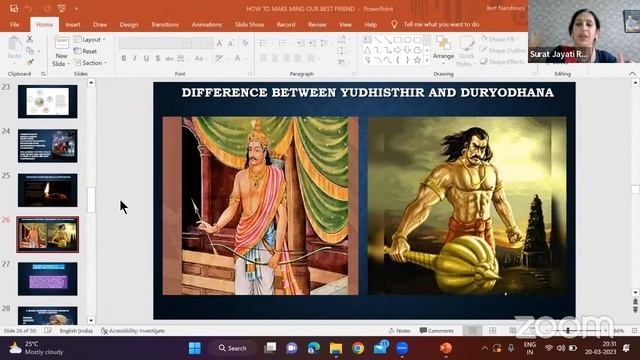The height and width of the screenshot is (360, 640).
Task: Collapse the ribbon with the chevron
Action: coord(632,73)
